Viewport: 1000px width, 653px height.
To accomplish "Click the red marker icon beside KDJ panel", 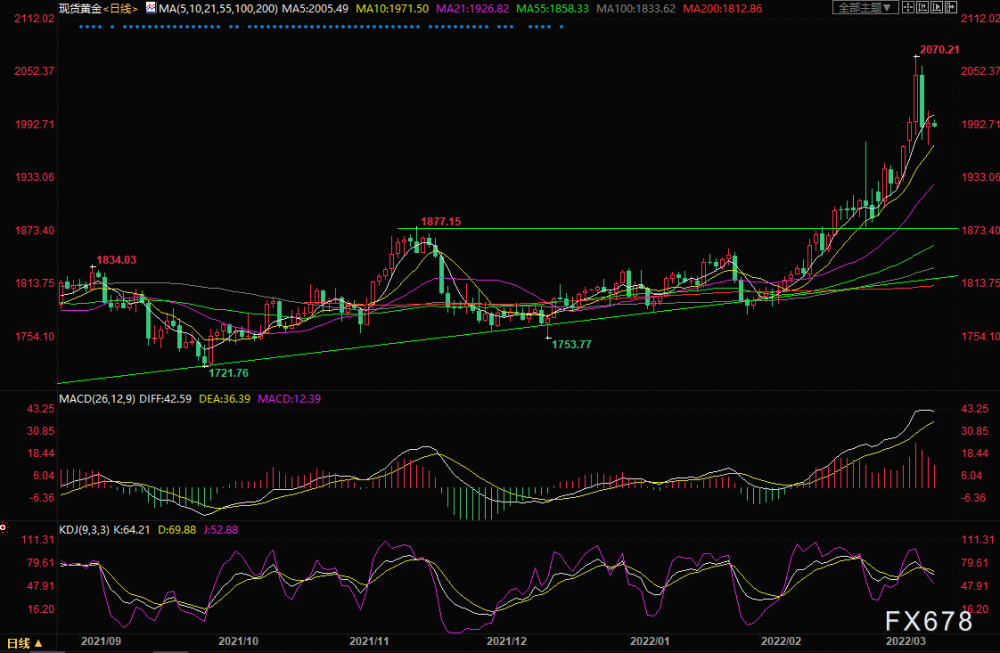I will (x=3, y=527).
